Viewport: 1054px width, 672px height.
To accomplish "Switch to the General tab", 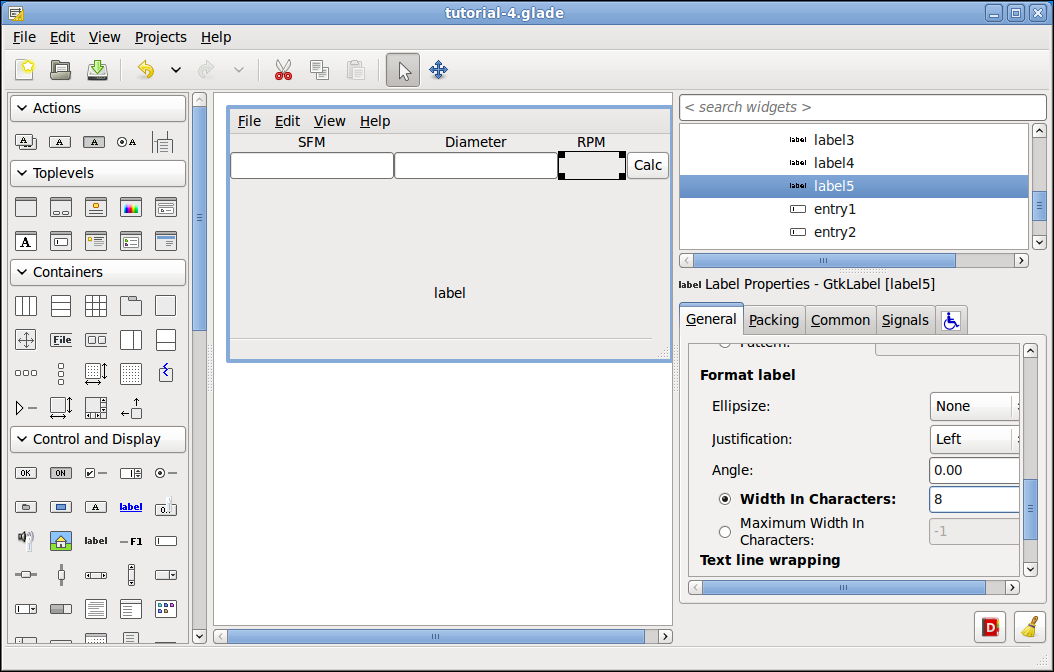I will click(711, 319).
